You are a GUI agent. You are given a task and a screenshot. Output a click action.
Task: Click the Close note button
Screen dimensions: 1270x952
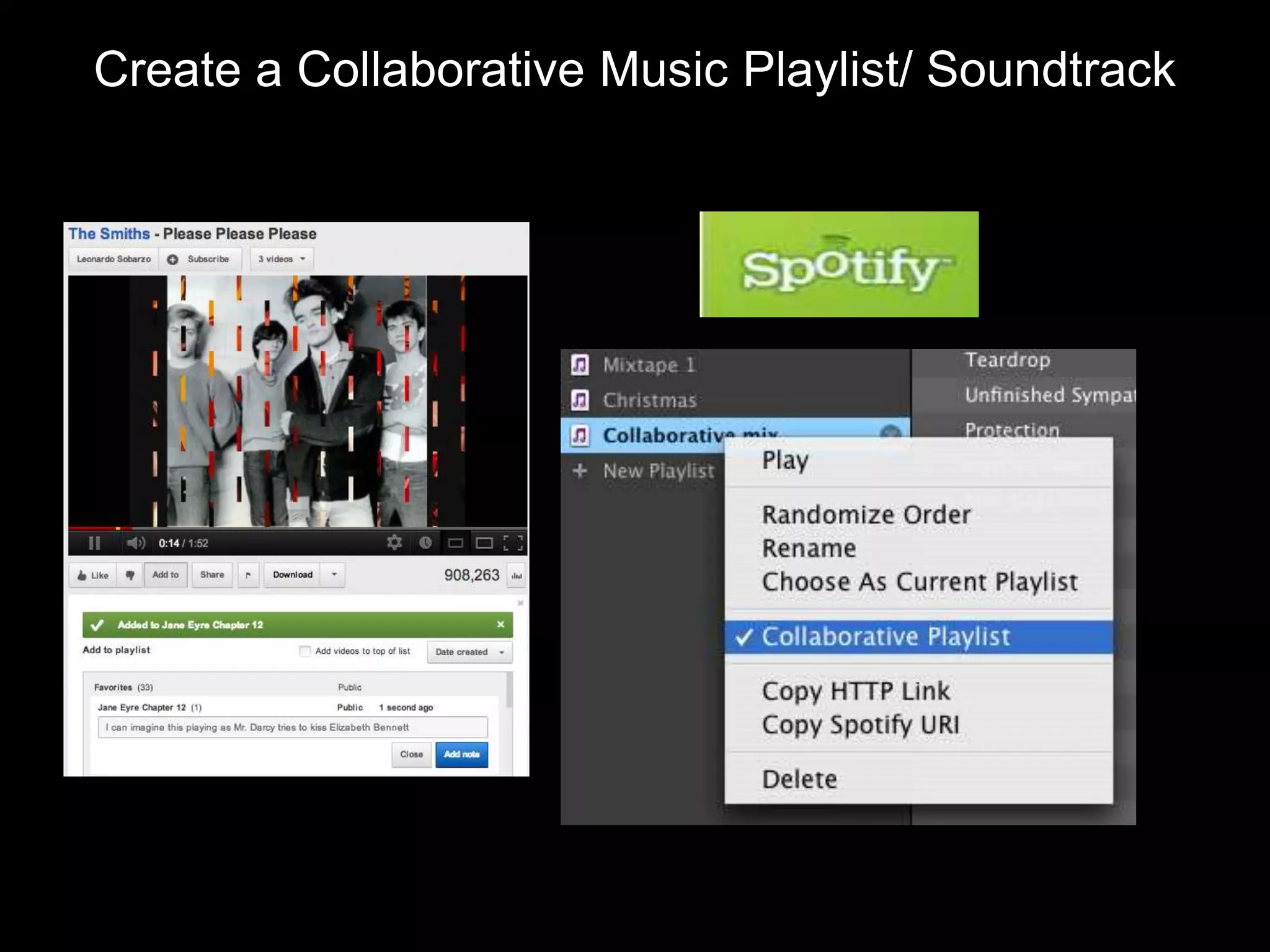[412, 754]
